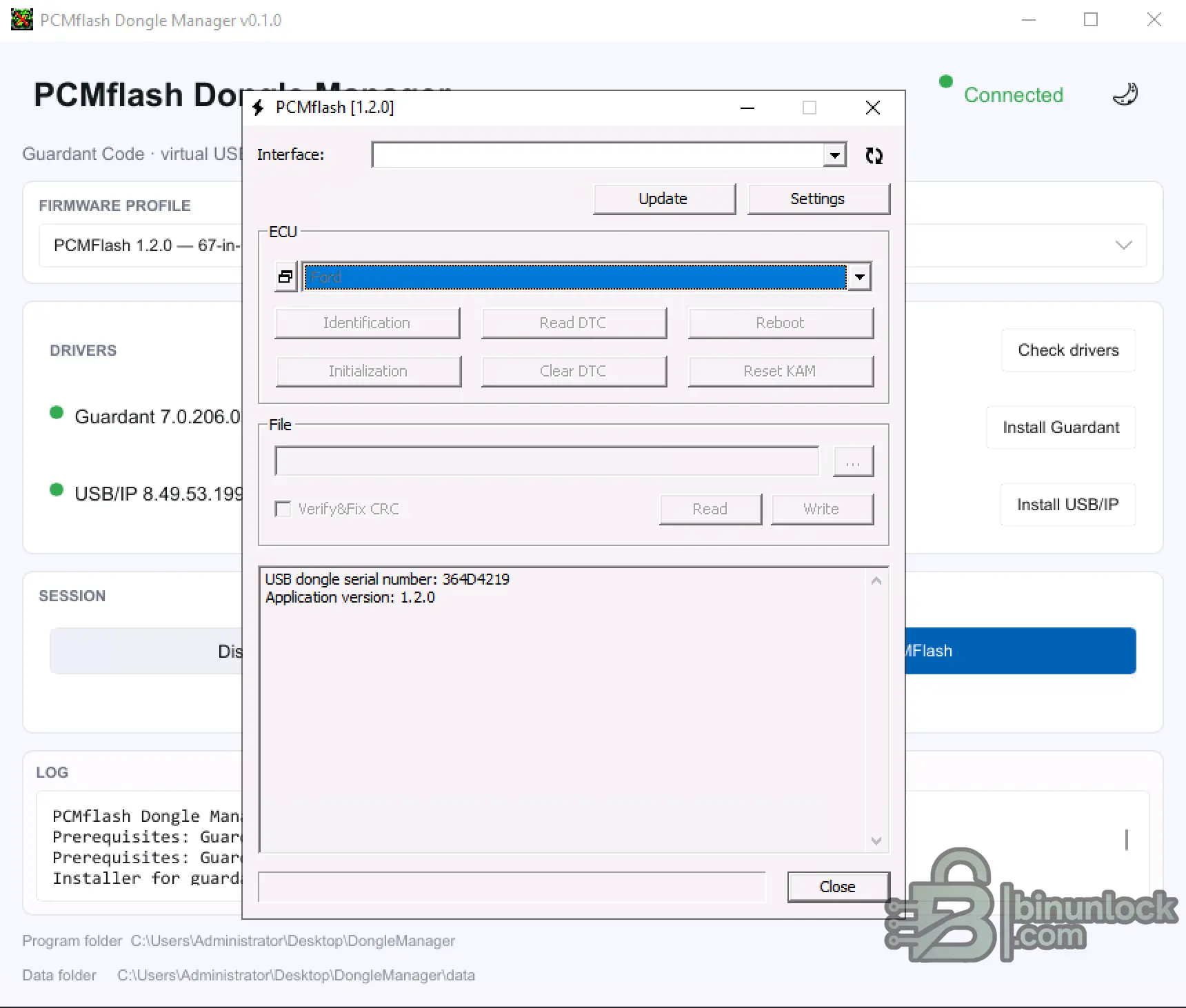This screenshot has height=1008, width=1186.
Task: Click Close in the PCMflash dialog
Action: click(x=838, y=887)
